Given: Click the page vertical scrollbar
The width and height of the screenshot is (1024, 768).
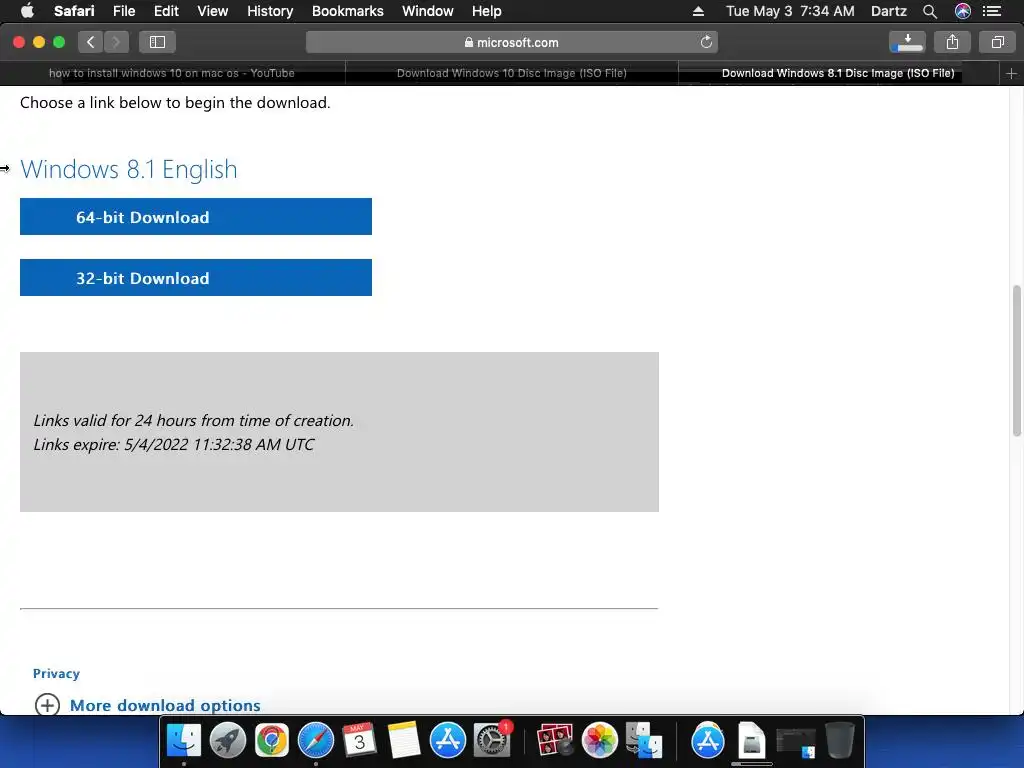Looking at the screenshot, I should pos(1017,360).
